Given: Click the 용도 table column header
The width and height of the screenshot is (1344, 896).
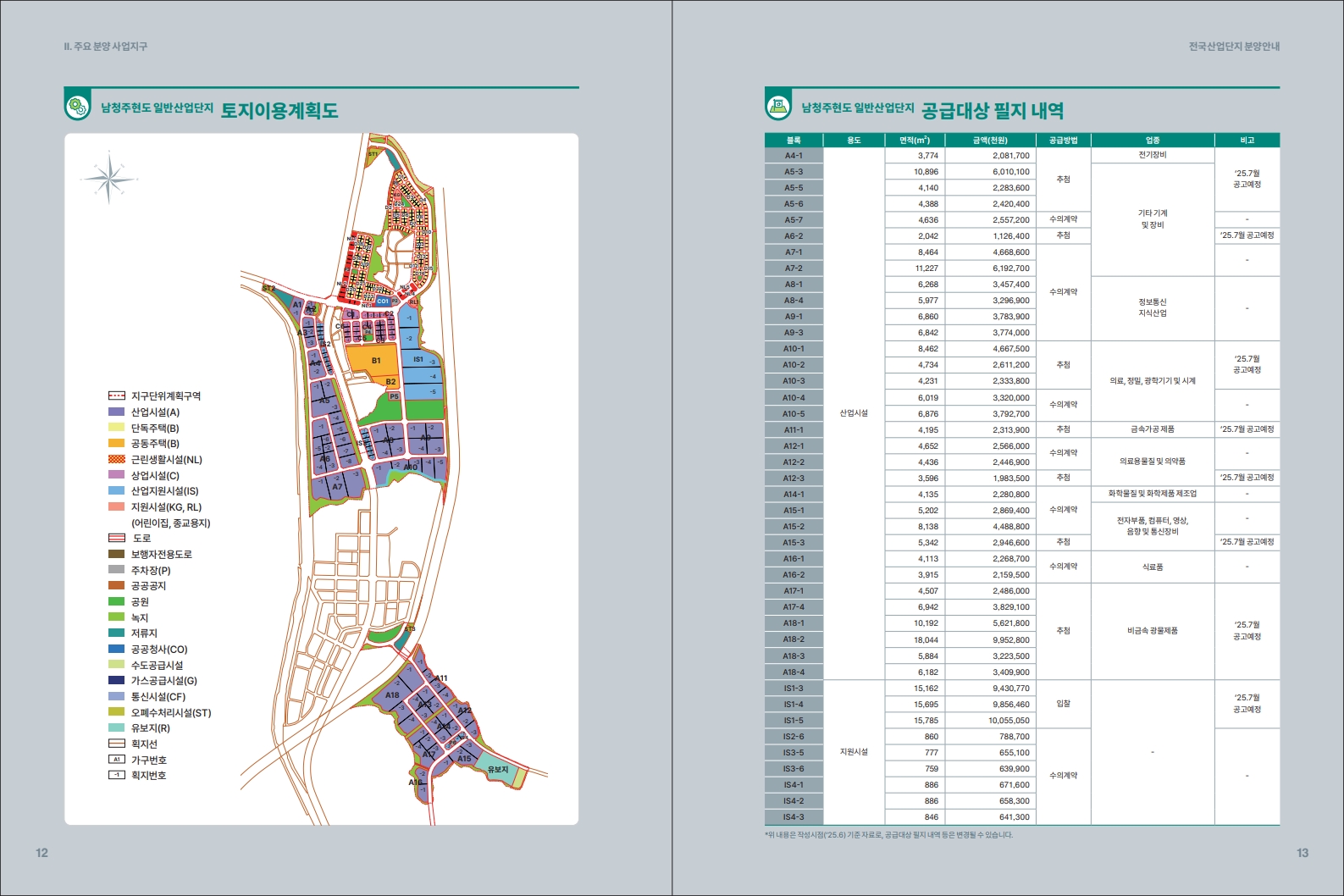Looking at the screenshot, I should [x=854, y=140].
